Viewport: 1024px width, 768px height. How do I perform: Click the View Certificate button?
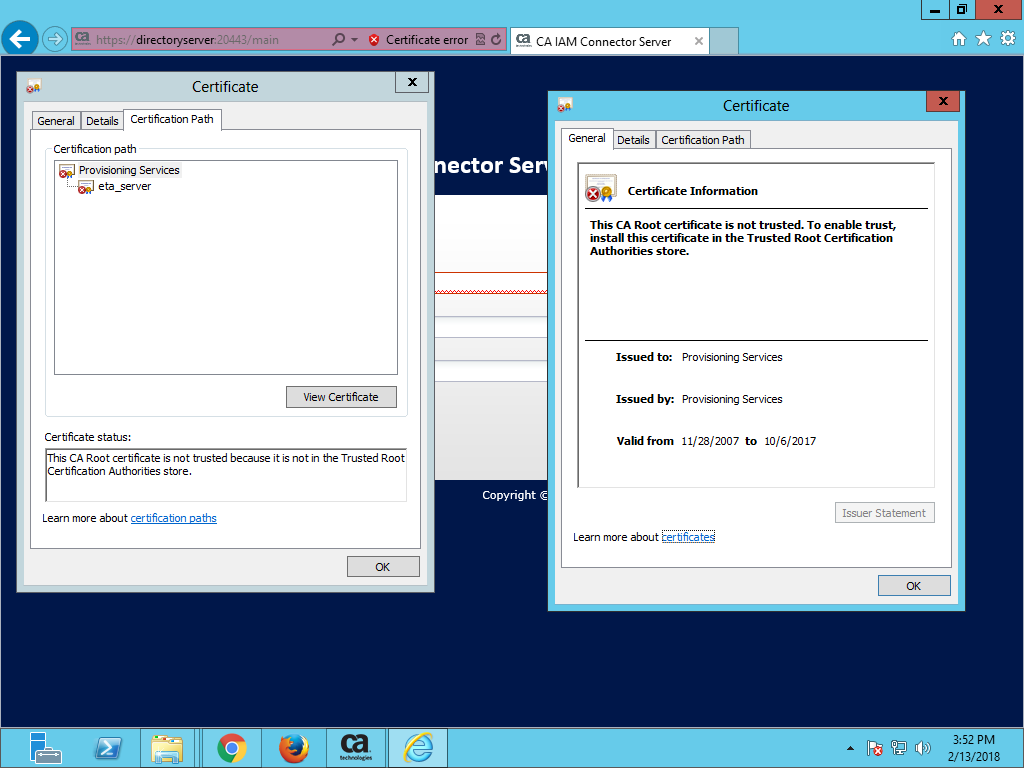341,397
